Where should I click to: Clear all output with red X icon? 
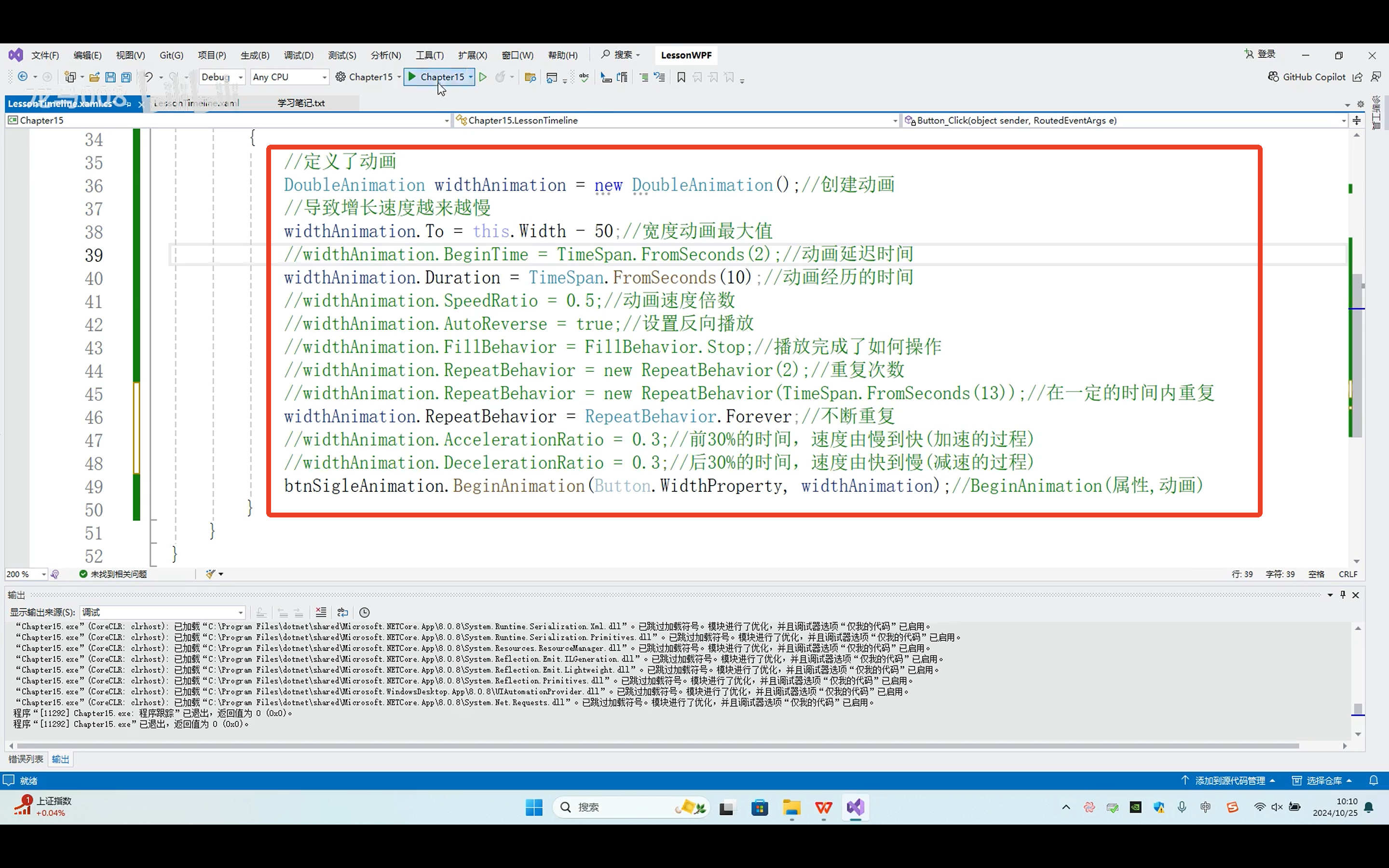(x=321, y=612)
